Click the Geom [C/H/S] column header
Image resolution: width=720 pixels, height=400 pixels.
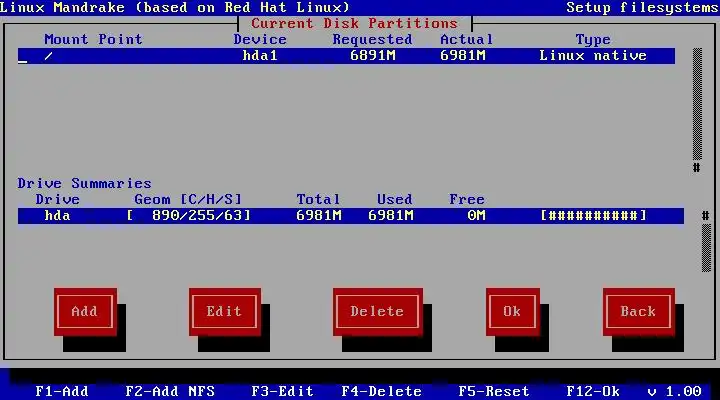click(x=188, y=200)
